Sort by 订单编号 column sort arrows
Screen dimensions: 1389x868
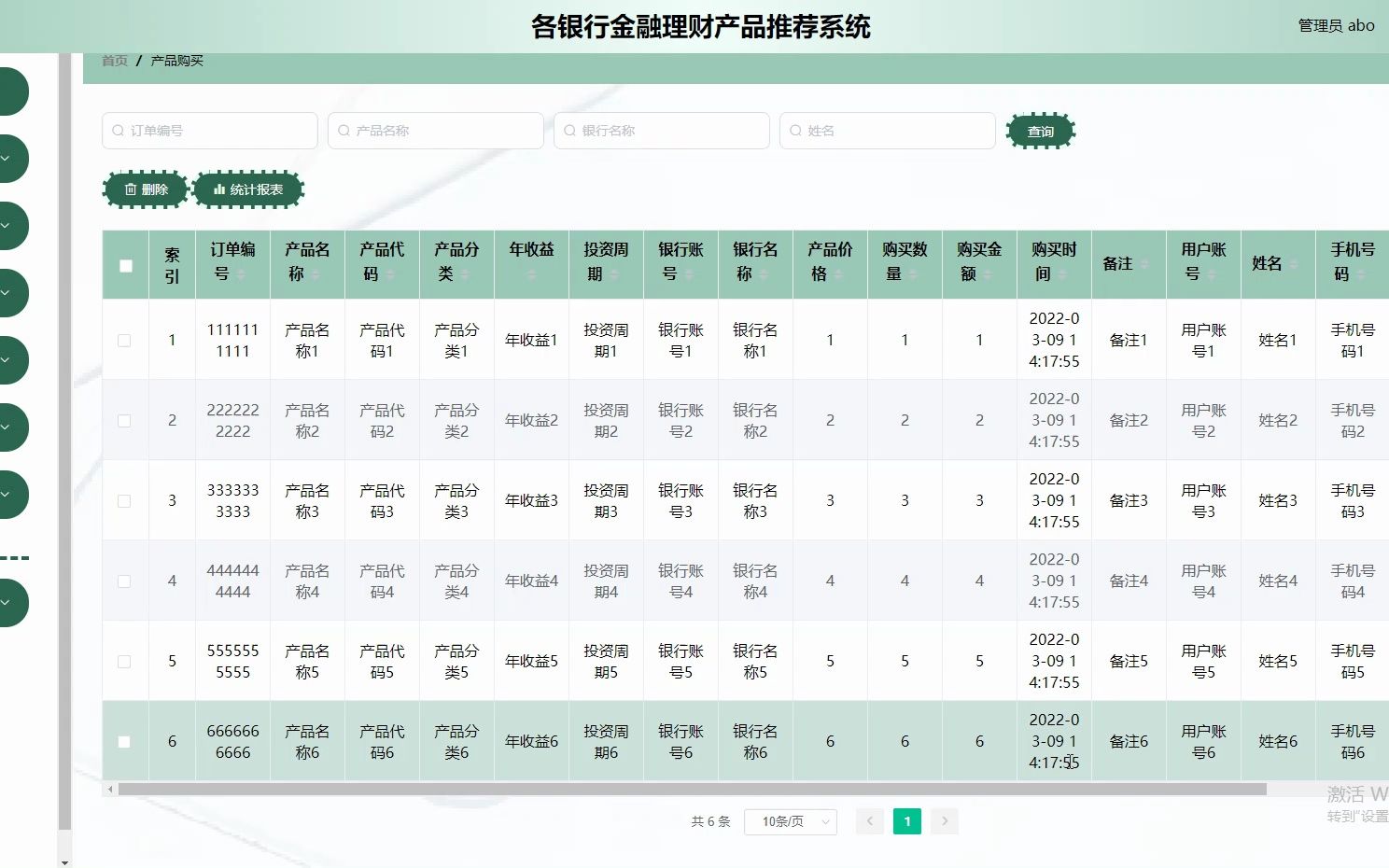pos(241,274)
